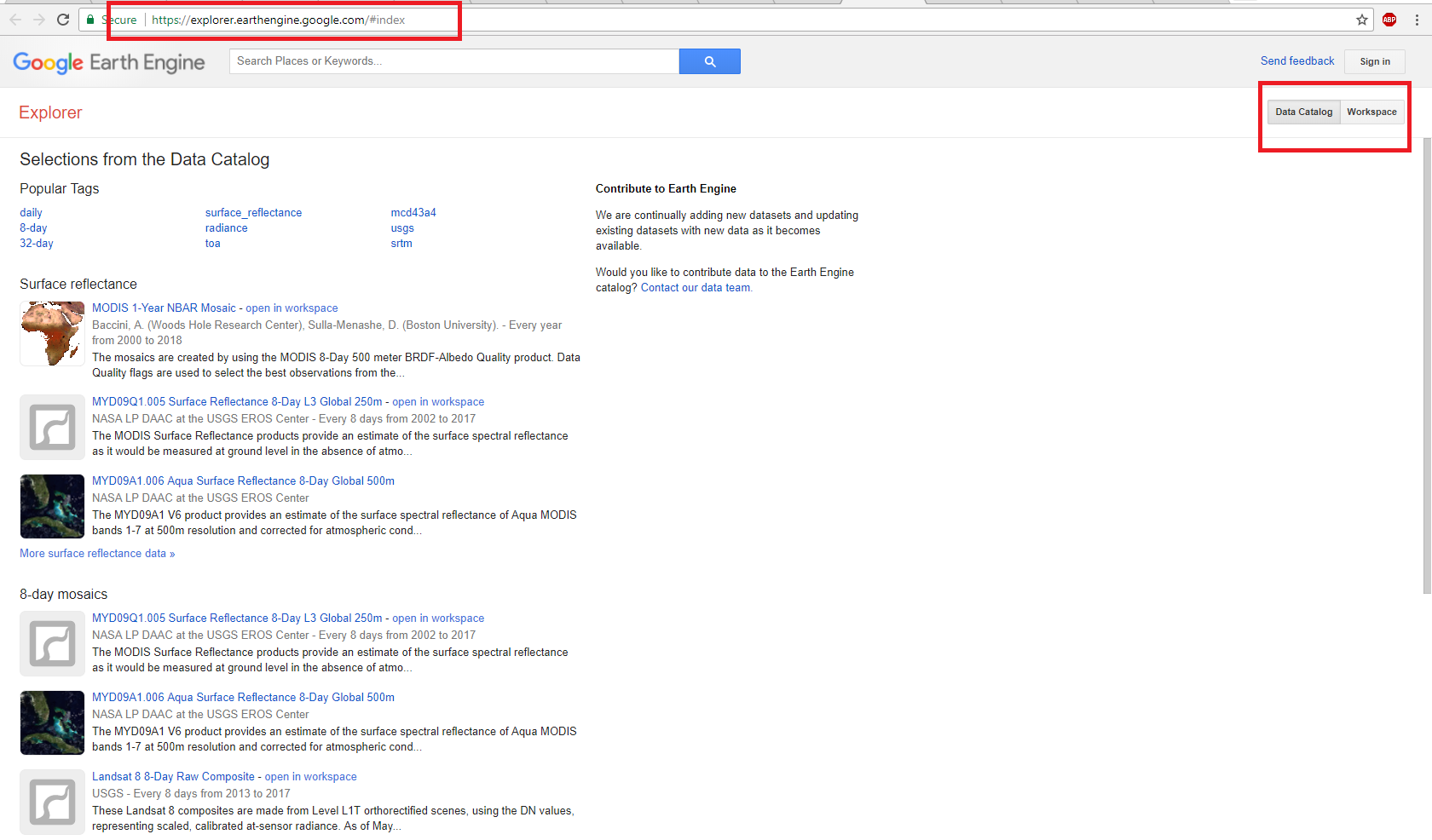Click the browser back arrow

pos(15,20)
